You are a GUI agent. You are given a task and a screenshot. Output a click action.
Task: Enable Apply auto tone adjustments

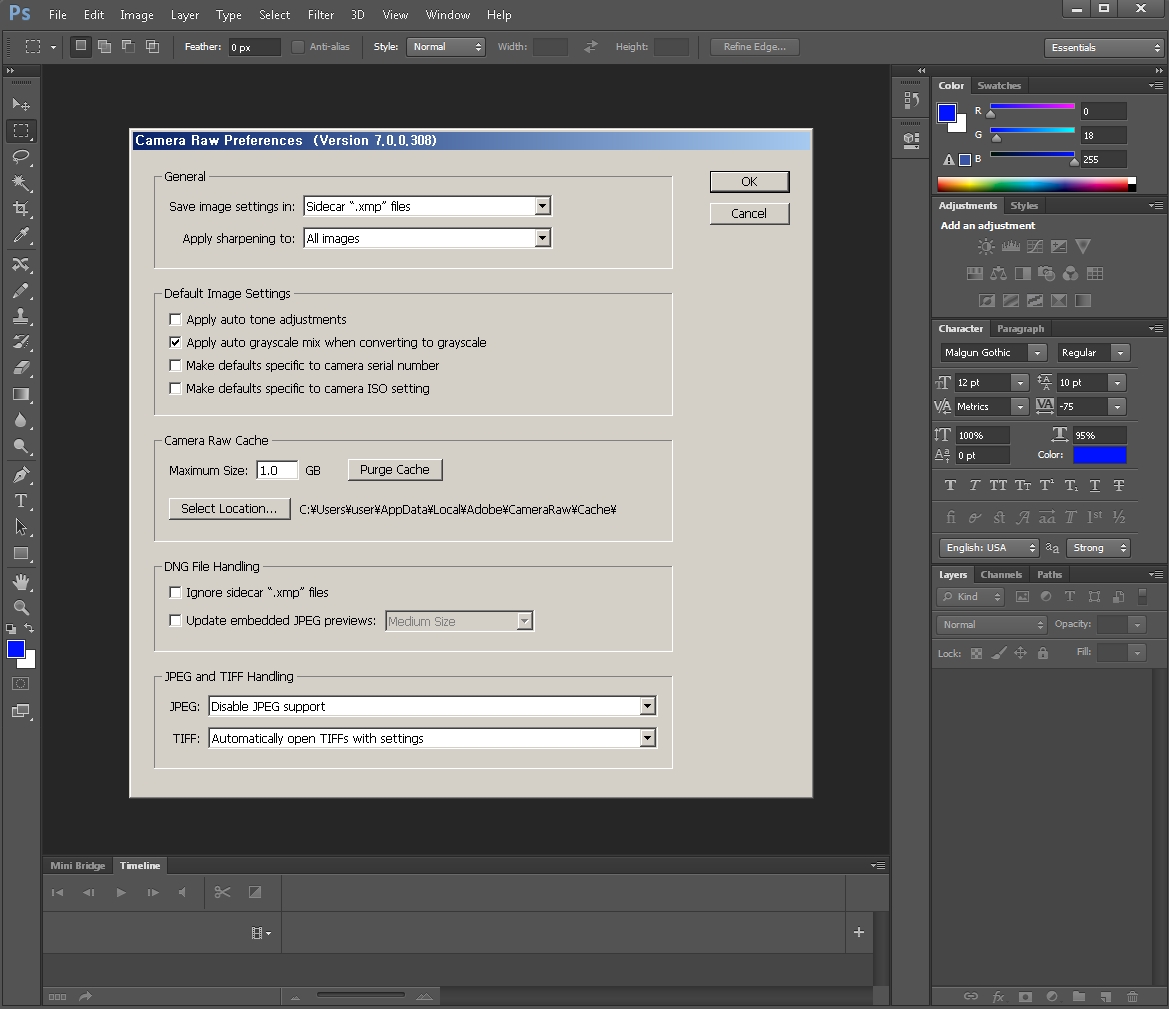coord(175,319)
